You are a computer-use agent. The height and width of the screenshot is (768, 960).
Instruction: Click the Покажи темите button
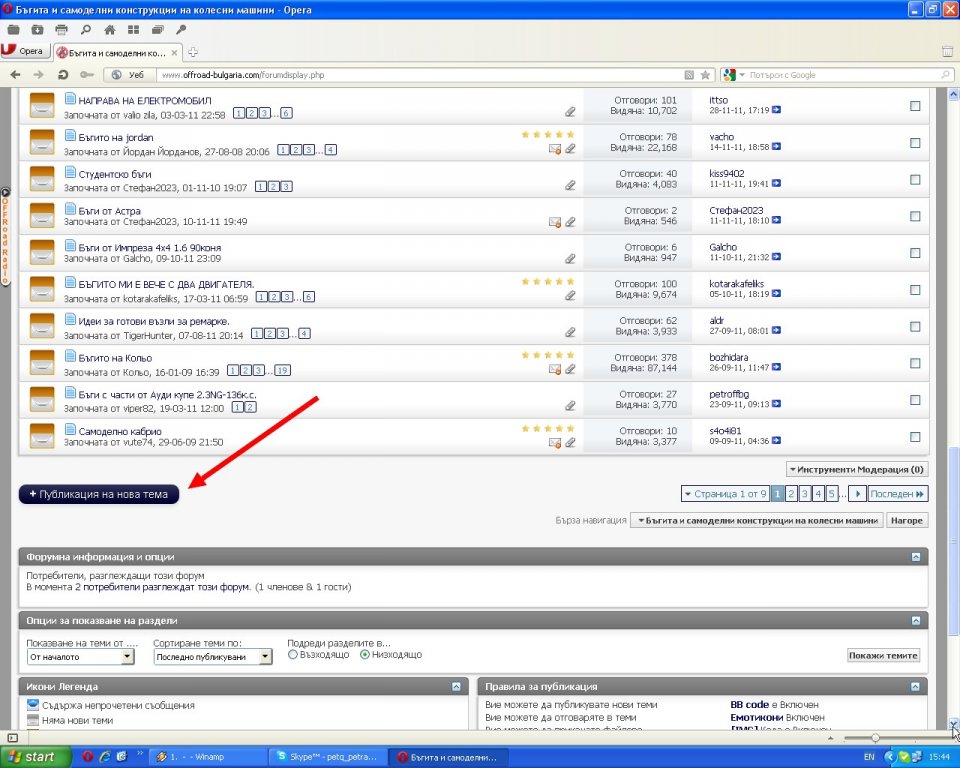[x=883, y=655]
